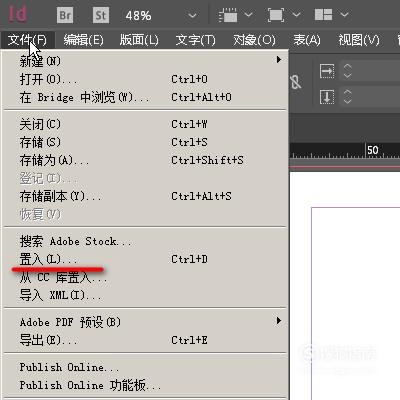
Task: Click the constrain proportions chain-link icon
Action: [296, 82]
